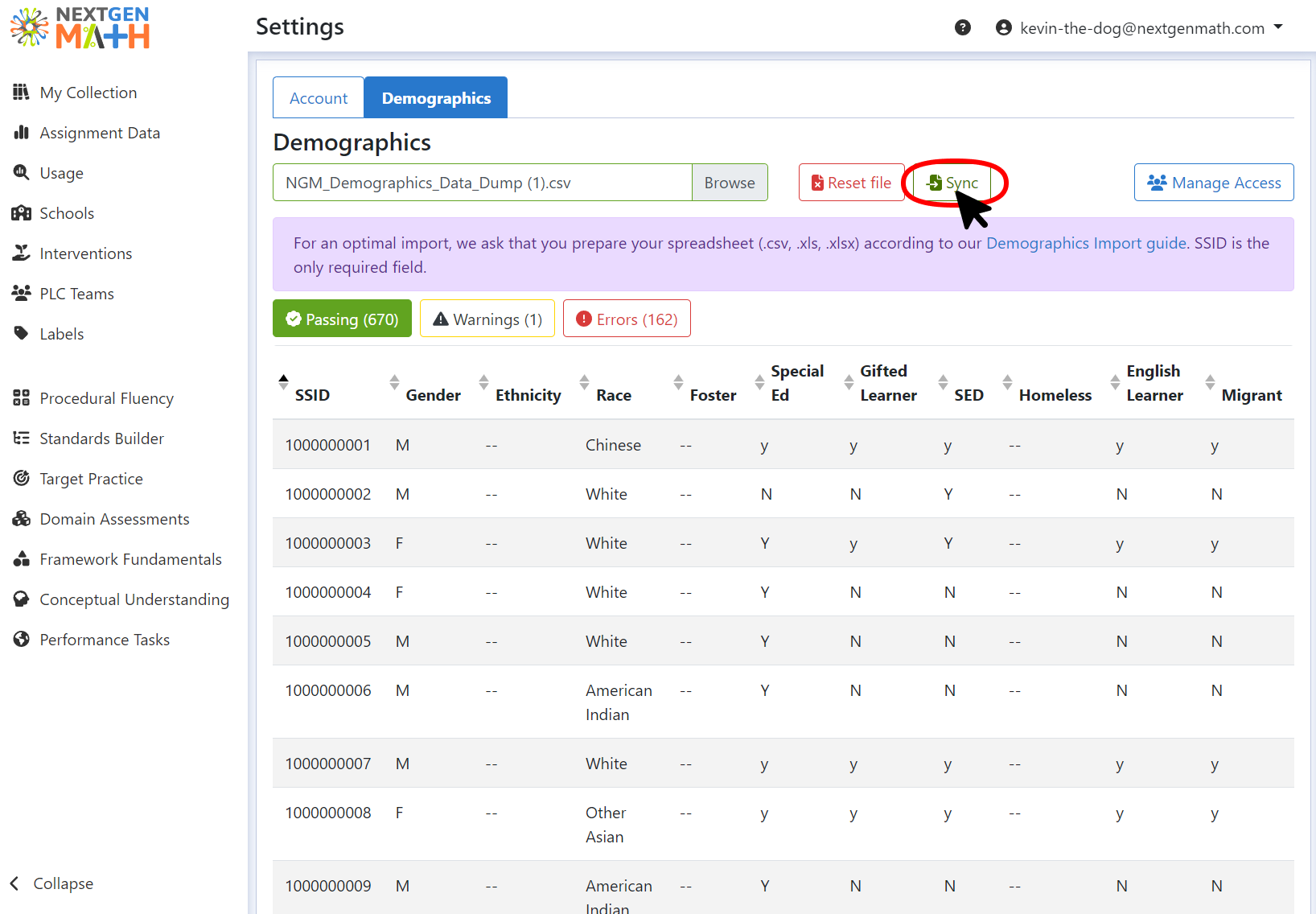Screen dimensions: 1316x914
Task: Show Errors (162) records
Action: point(627,319)
